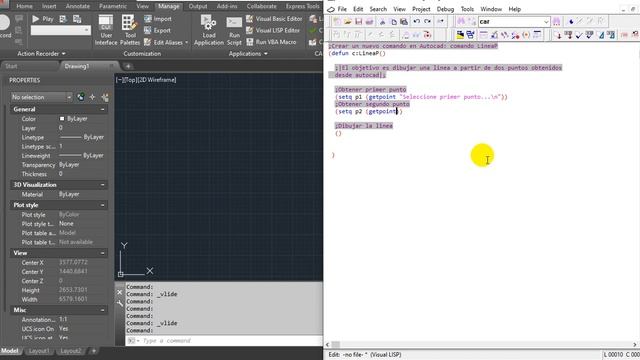Open the Visual LISP Editor from ribbon
The height and width of the screenshot is (360, 640).
tap(273, 30)
